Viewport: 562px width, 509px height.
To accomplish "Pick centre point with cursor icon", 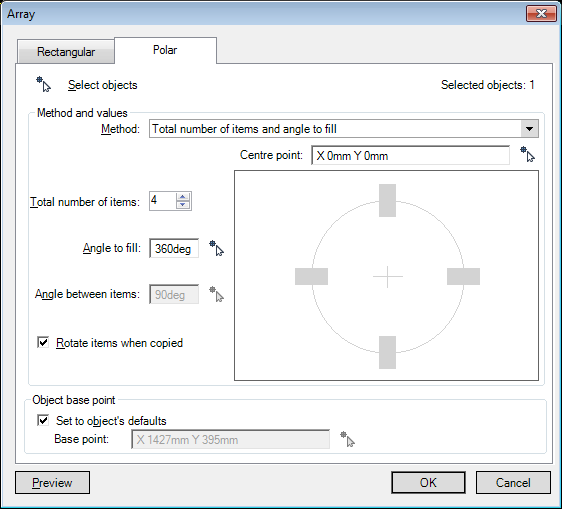I will (527, 154).
